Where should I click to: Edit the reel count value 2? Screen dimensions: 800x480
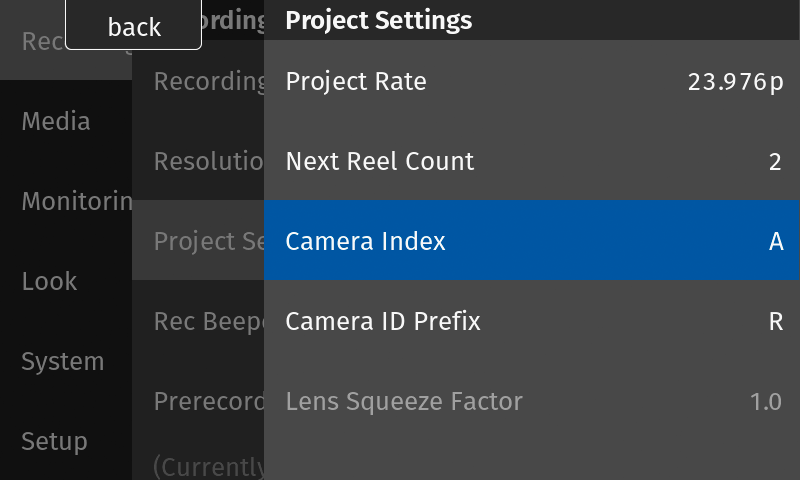pyautogui.click(x=775, y=162)
